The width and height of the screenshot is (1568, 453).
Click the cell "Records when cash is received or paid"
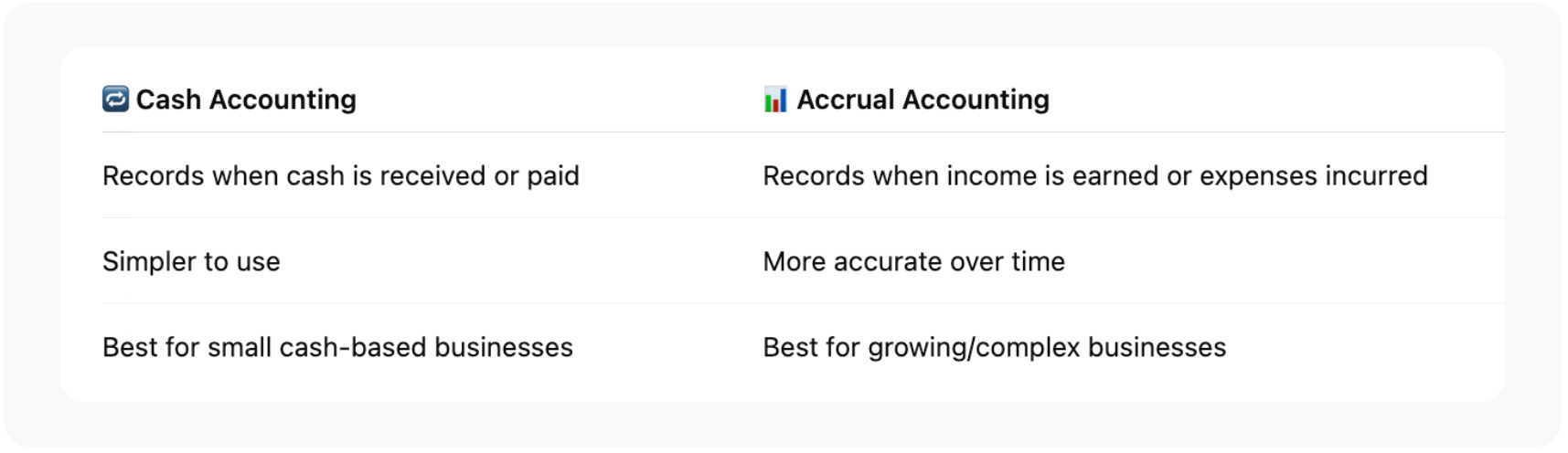(340, 175)
